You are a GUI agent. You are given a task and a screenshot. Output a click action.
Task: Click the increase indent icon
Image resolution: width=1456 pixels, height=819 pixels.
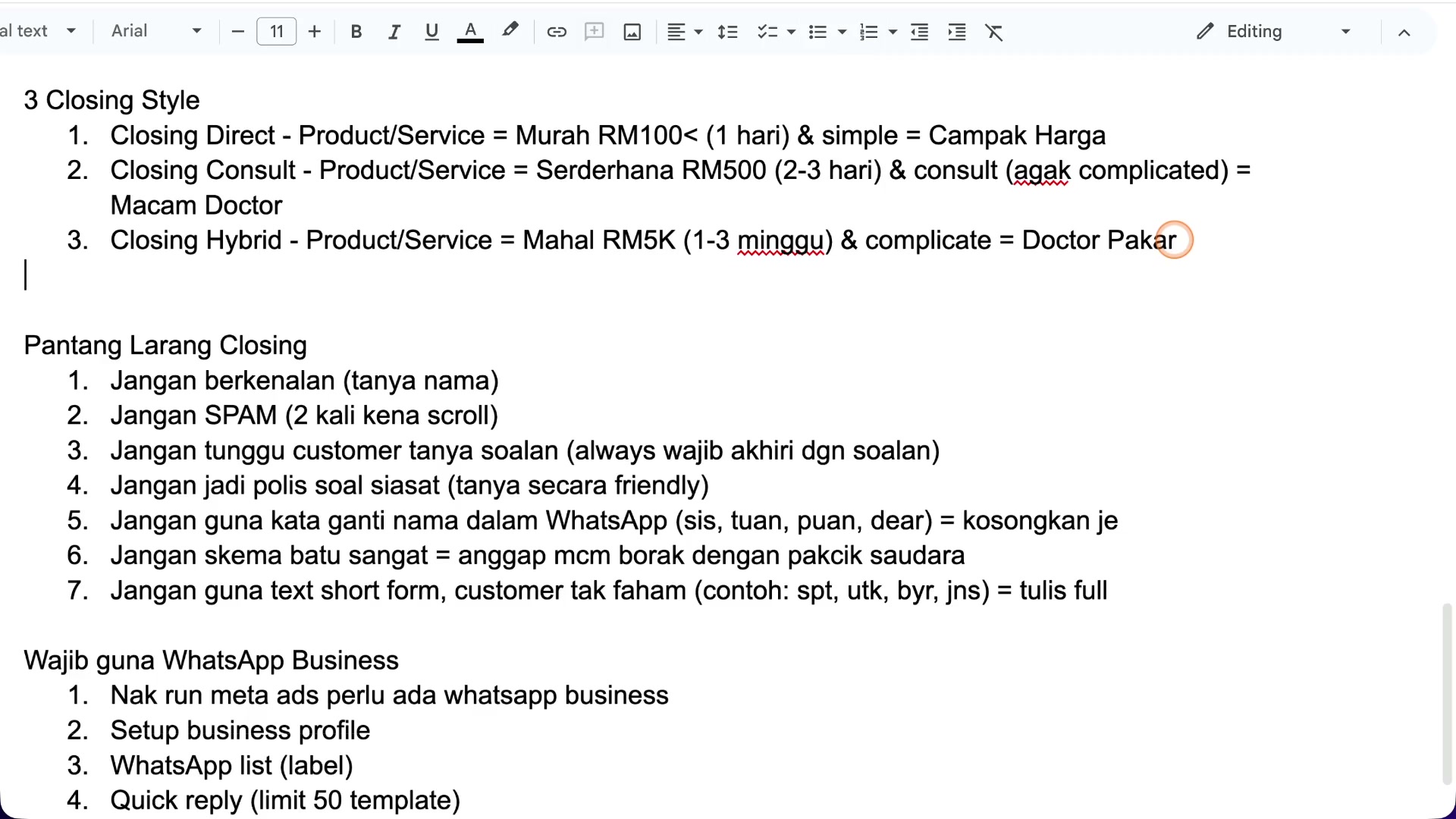click(957, 32)
